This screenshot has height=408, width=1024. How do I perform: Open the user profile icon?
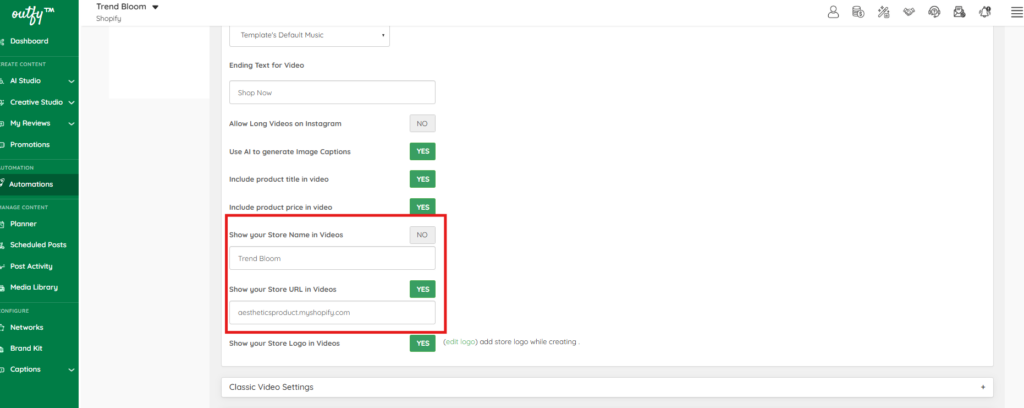point(833,12)
